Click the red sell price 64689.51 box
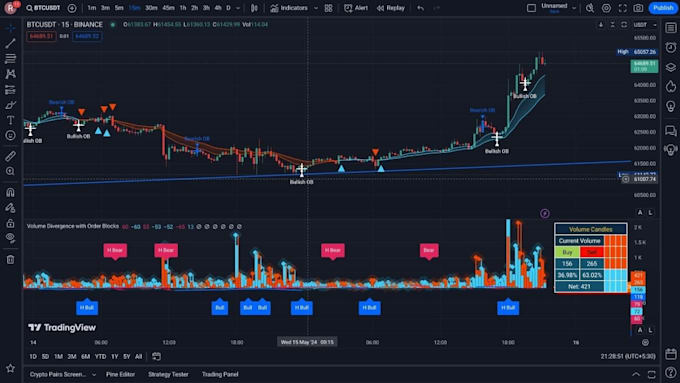The height and width of the screenshot is (383, 680). pos(41,36)
